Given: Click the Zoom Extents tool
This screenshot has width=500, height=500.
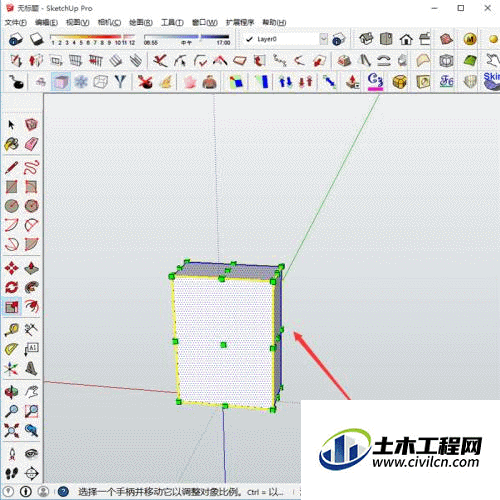Looking at the screenshot, I should [x=11, y=430].
